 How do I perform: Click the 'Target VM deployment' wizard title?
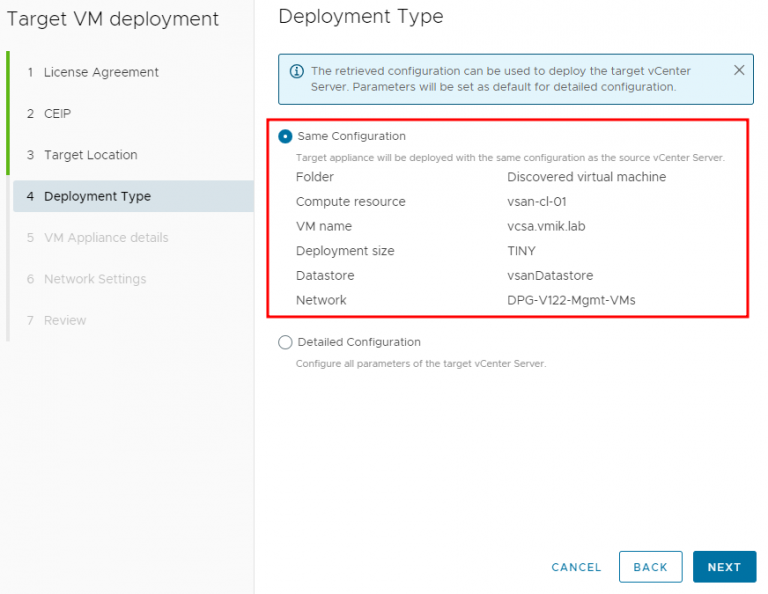tap(113, 20)
